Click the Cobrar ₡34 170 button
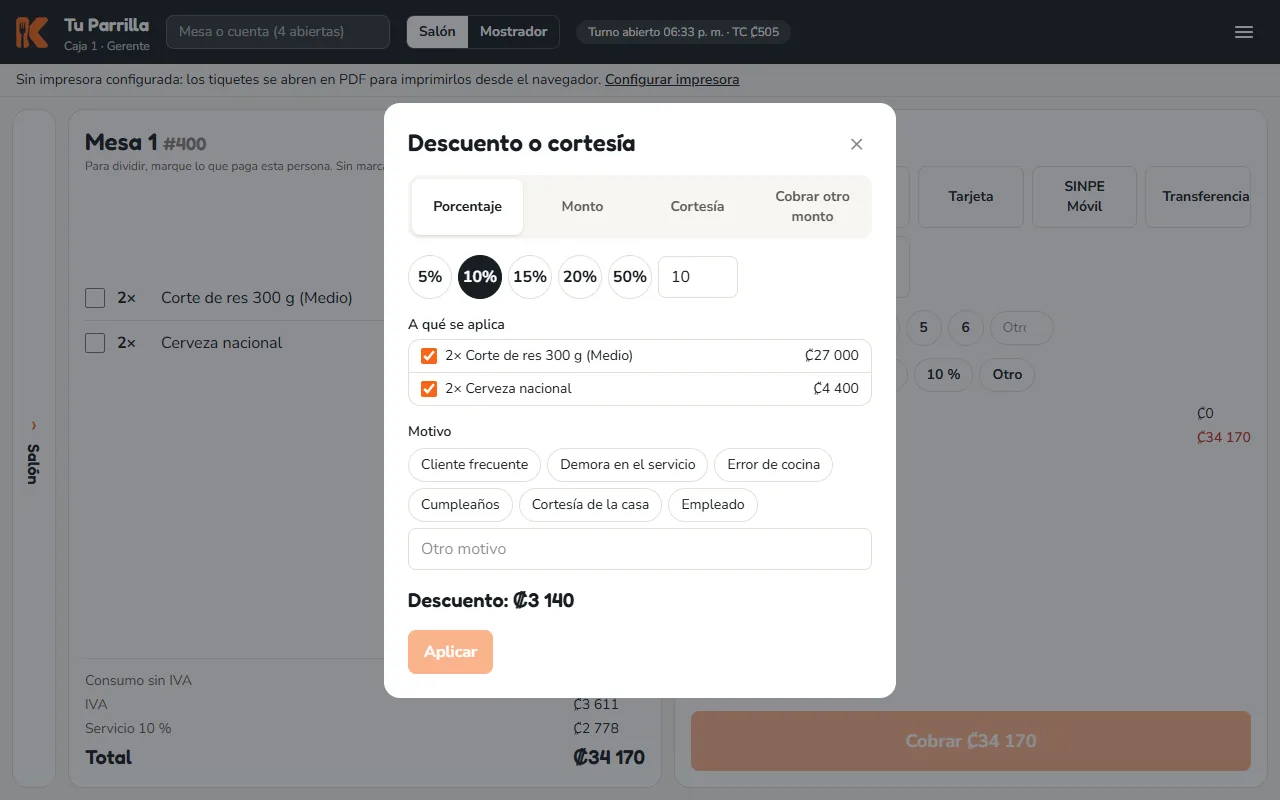1280x800 pixels. click(971, 741)
